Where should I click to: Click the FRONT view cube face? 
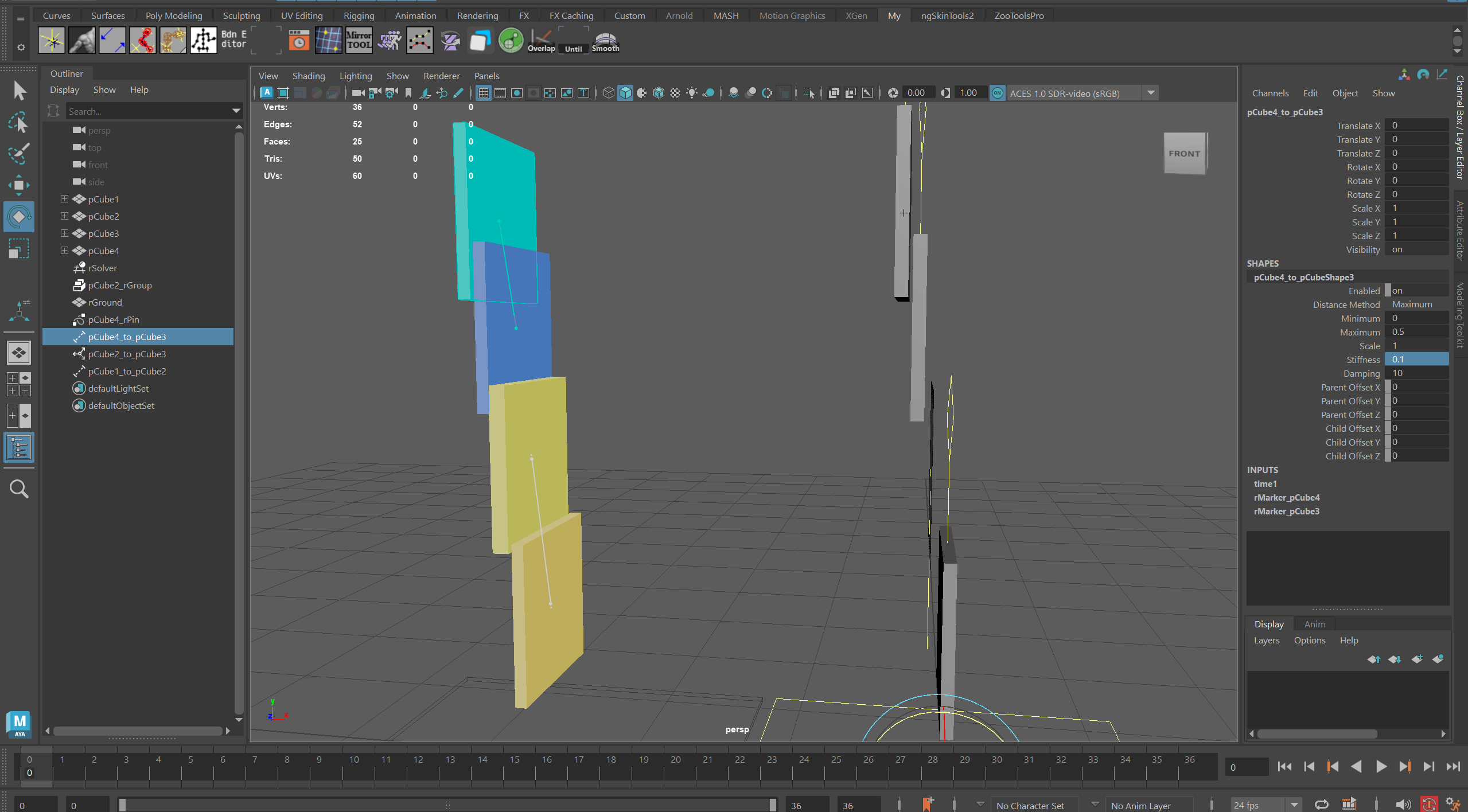pyautogui.click(x=1184, y=153)
